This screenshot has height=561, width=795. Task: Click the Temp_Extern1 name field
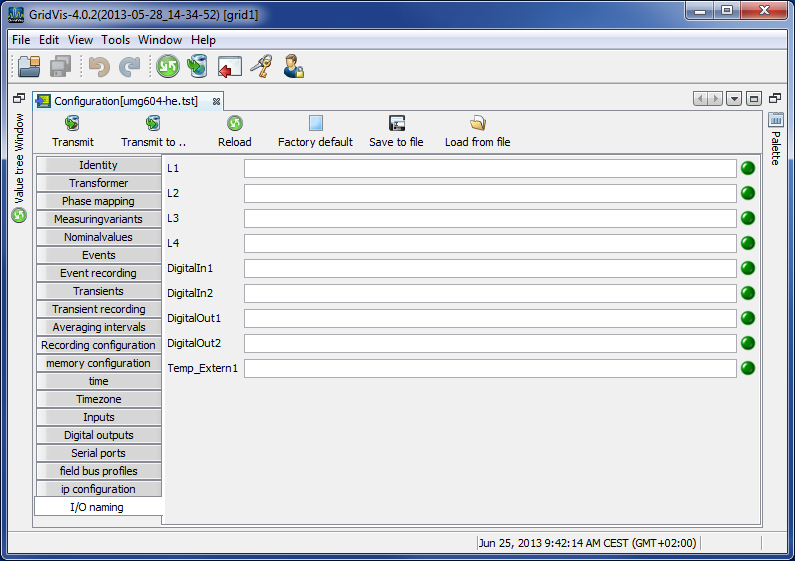point(490,368)
